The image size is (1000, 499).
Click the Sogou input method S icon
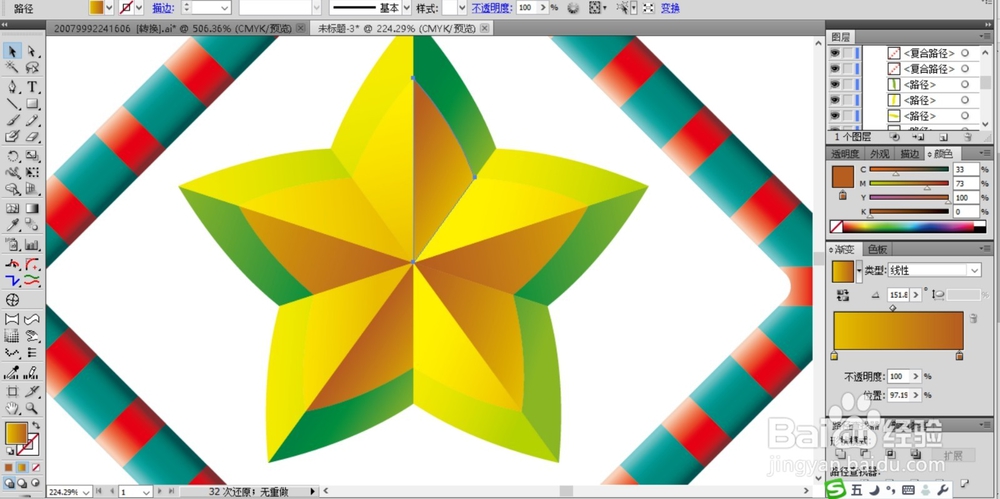pos(836,489)
